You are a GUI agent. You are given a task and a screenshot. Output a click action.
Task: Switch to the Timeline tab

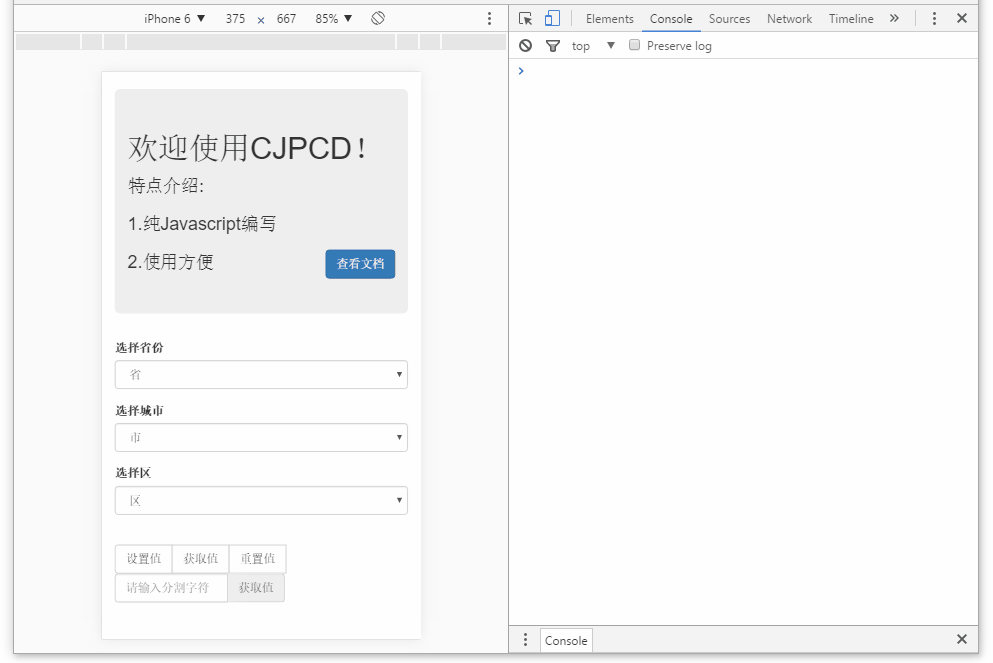[x=851, y=19]
